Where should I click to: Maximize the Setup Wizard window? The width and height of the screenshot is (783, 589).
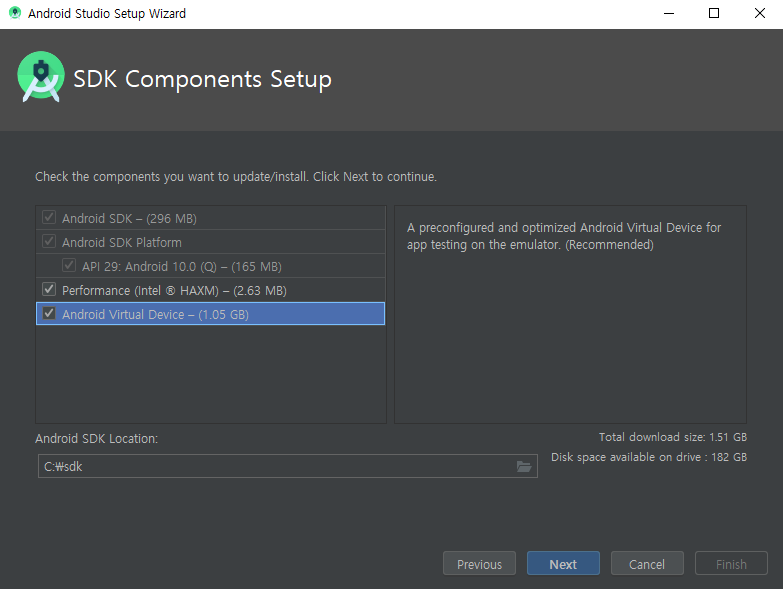pos(714,13)
